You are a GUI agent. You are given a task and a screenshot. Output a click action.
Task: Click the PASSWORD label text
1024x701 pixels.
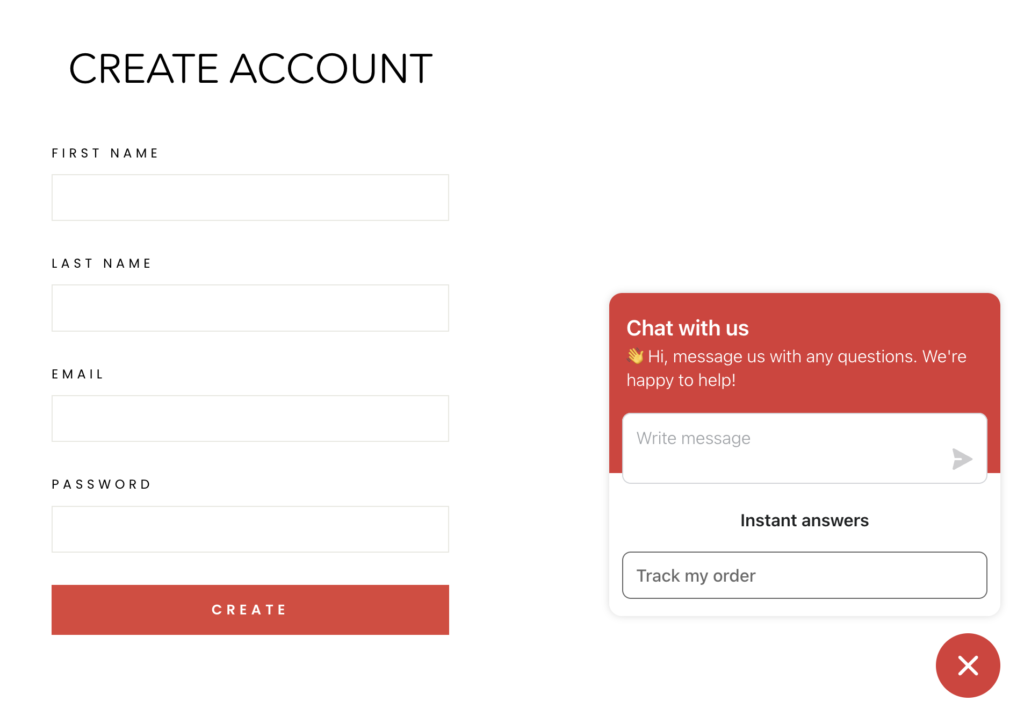point(102,484)
